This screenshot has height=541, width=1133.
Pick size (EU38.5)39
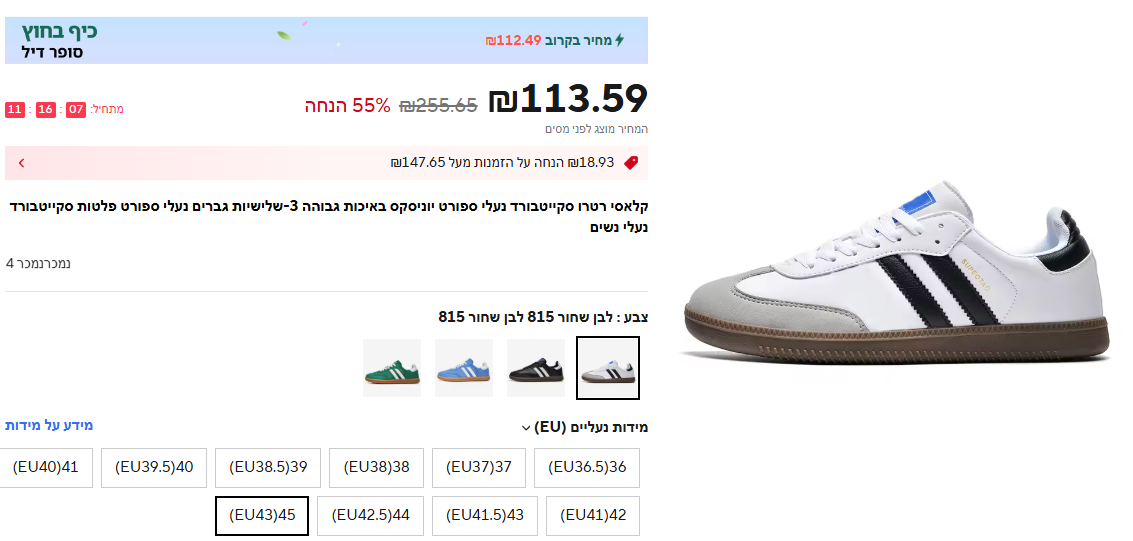268,467
